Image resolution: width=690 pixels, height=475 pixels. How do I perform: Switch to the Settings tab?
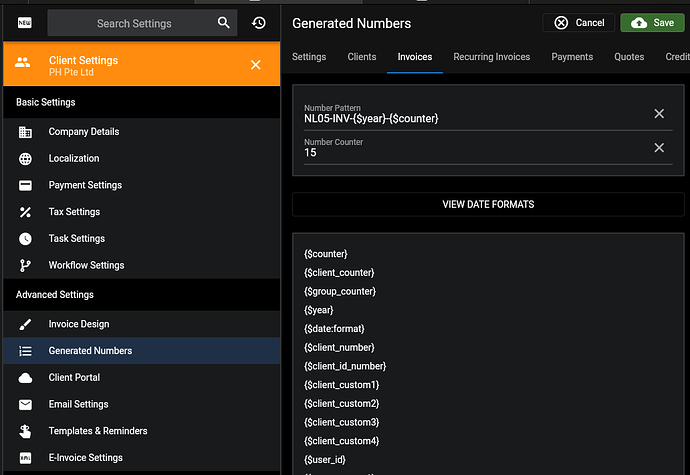tap(309, 57)
